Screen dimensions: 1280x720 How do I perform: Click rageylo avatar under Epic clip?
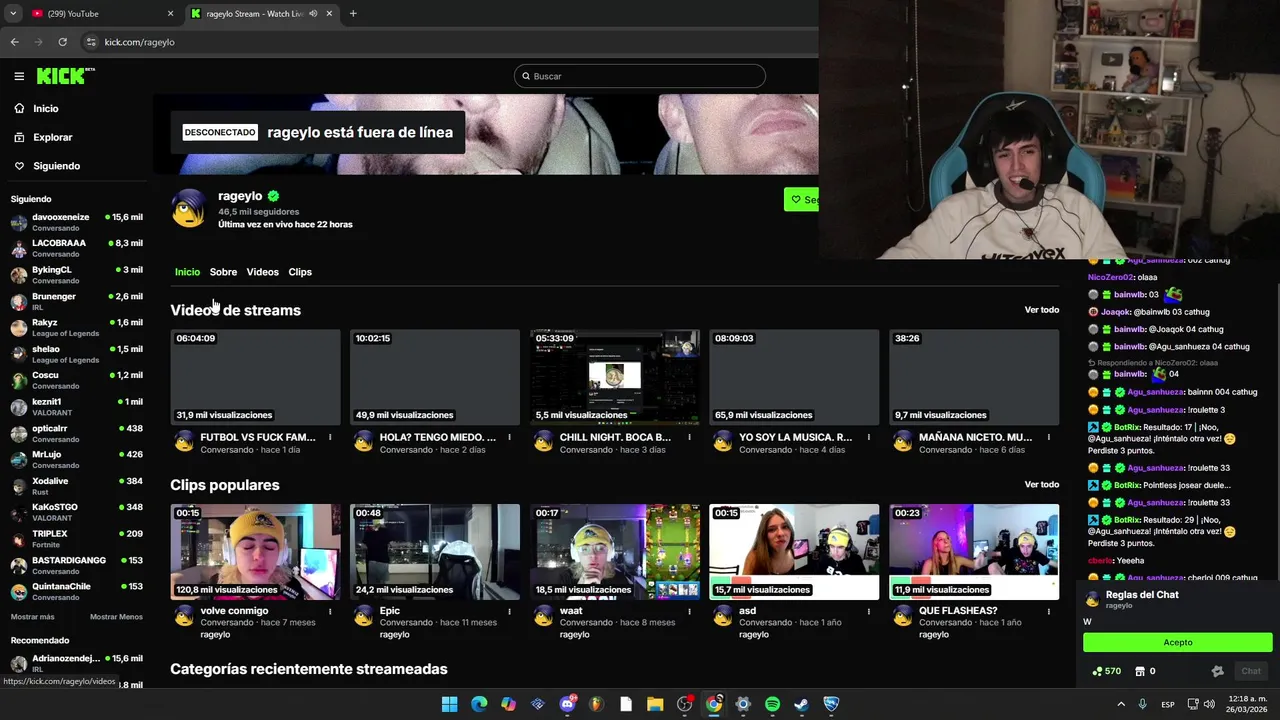pos(363,616)
